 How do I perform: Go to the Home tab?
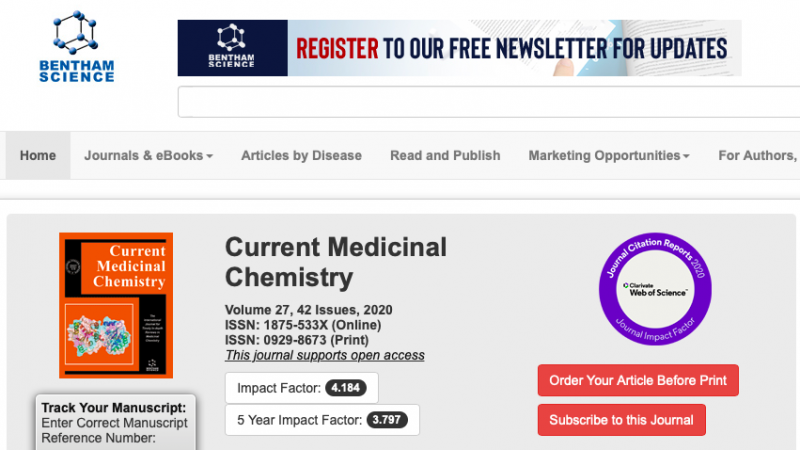[x=38, y=156]
